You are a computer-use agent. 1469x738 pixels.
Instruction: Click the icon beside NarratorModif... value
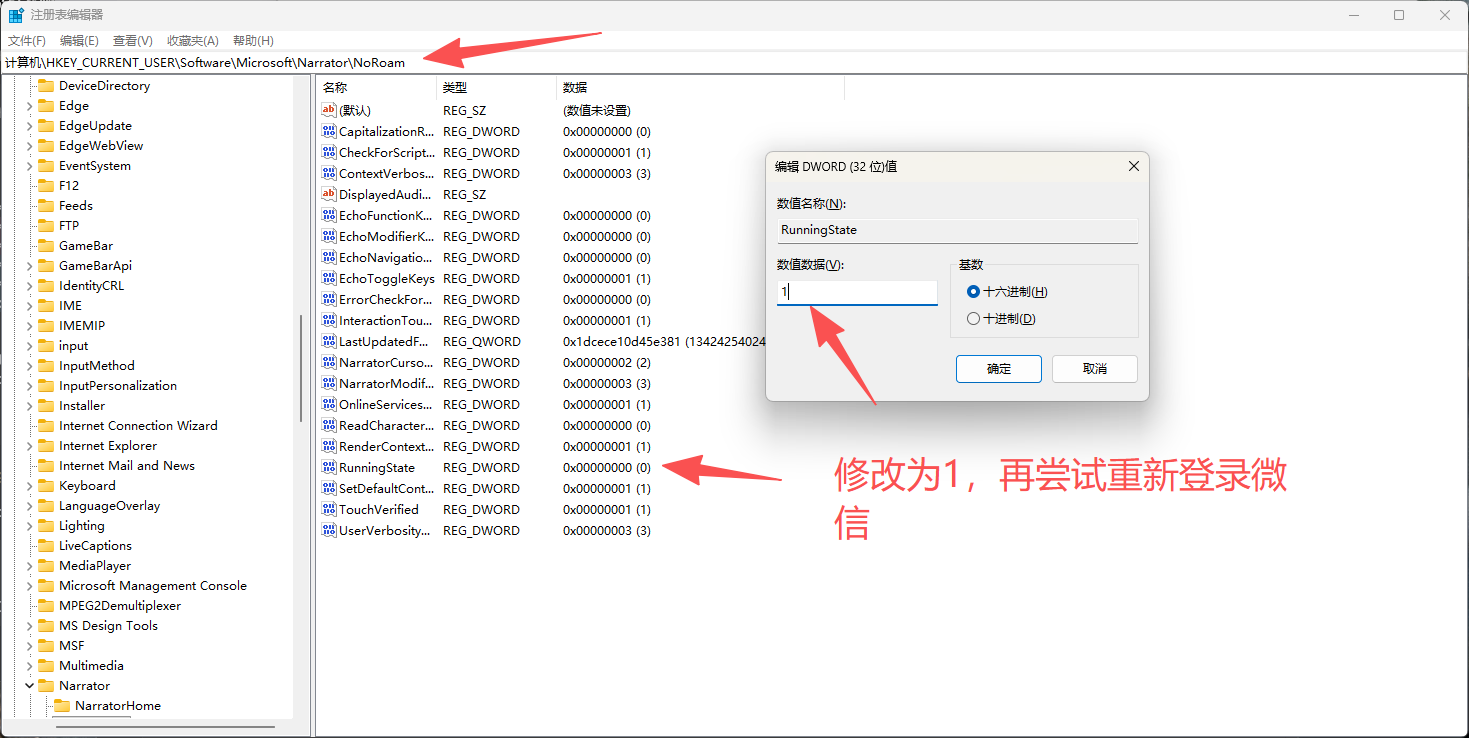pos(328,383)
